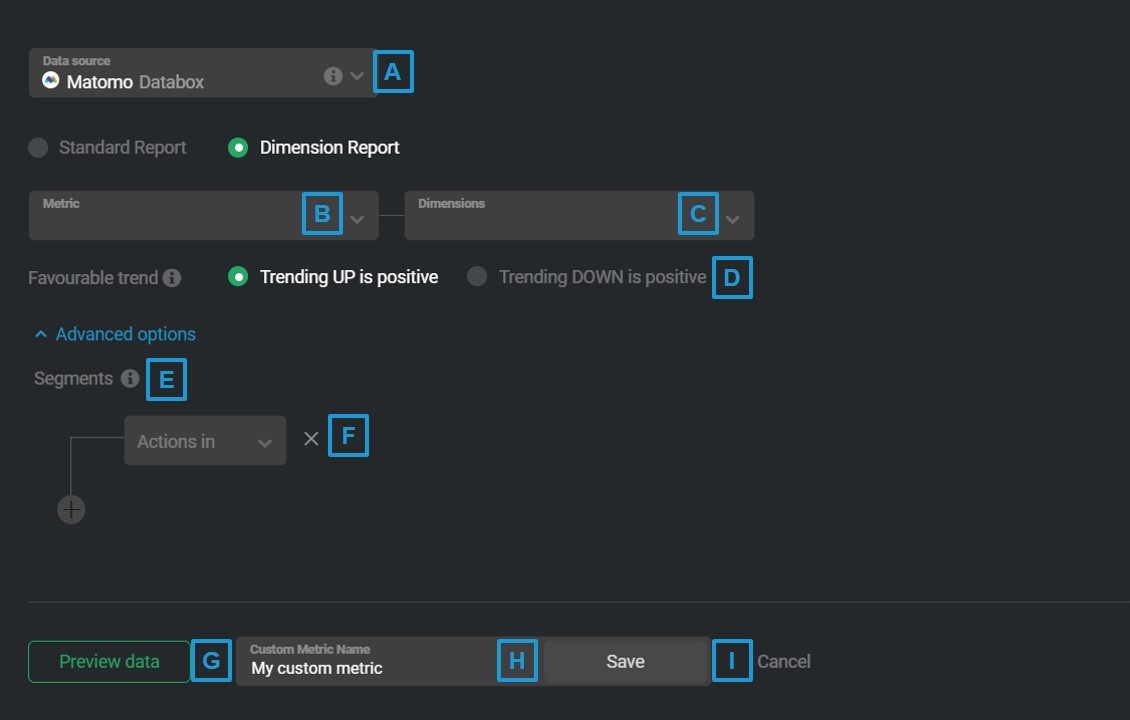Viewport: 1130px width, 720px height.
Task: Enable Trending UP is positive
Action: point(238,277)
